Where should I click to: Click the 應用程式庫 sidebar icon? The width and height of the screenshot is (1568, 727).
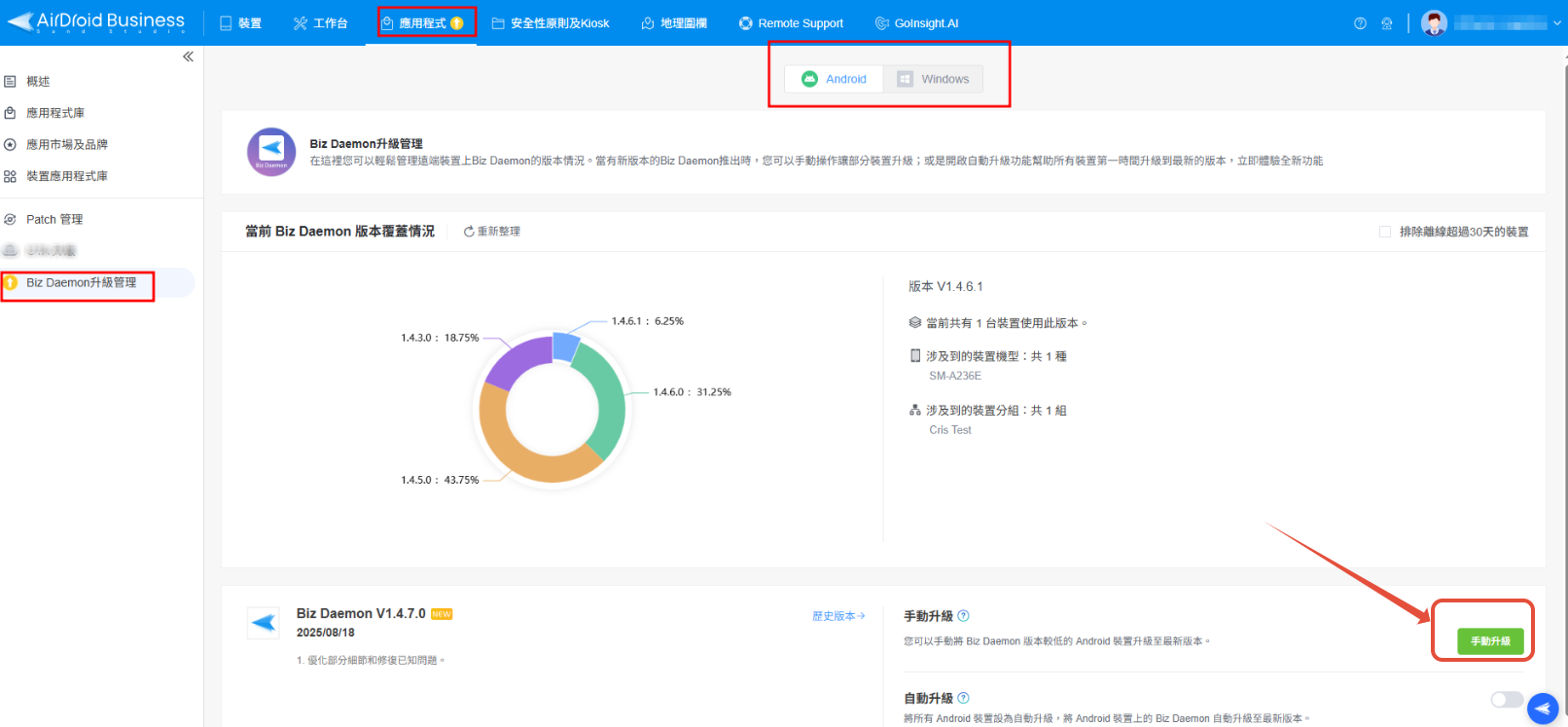pyautogui.click(x=10, y=113)
